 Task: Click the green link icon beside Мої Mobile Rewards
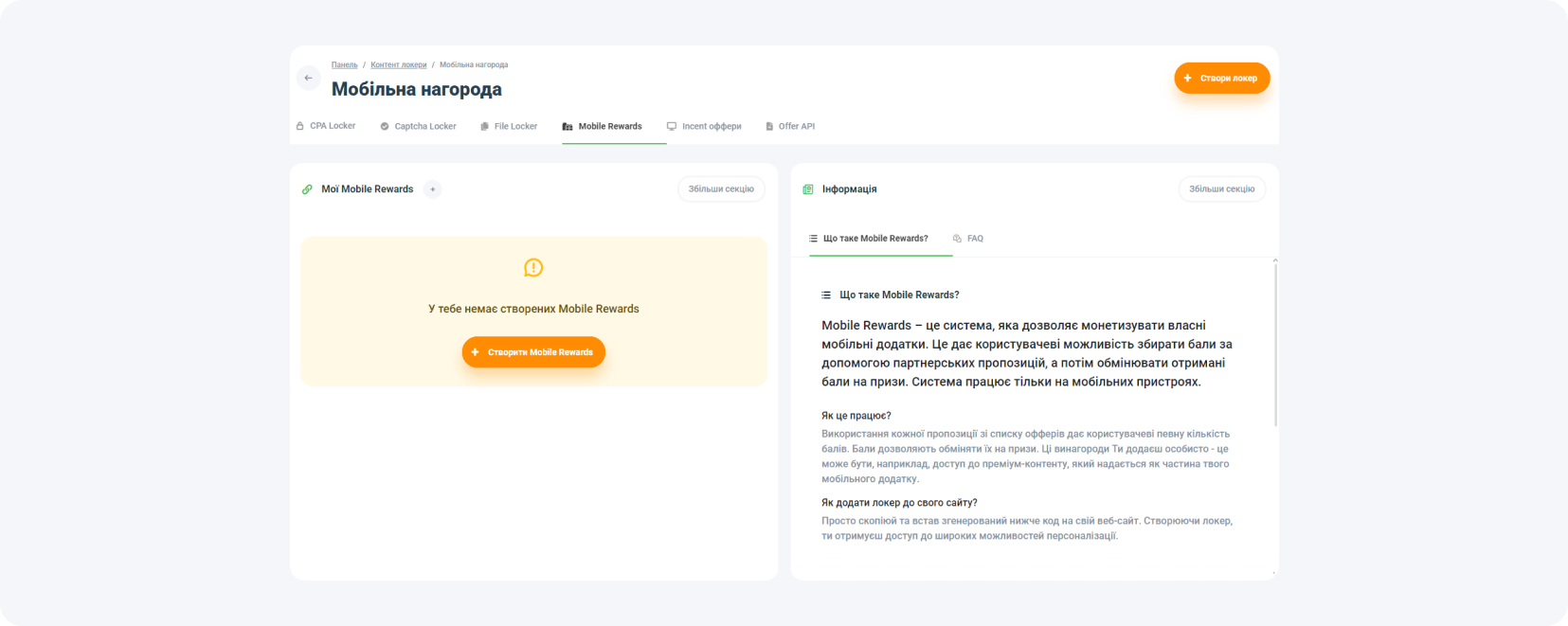click(x=307, y=189)
